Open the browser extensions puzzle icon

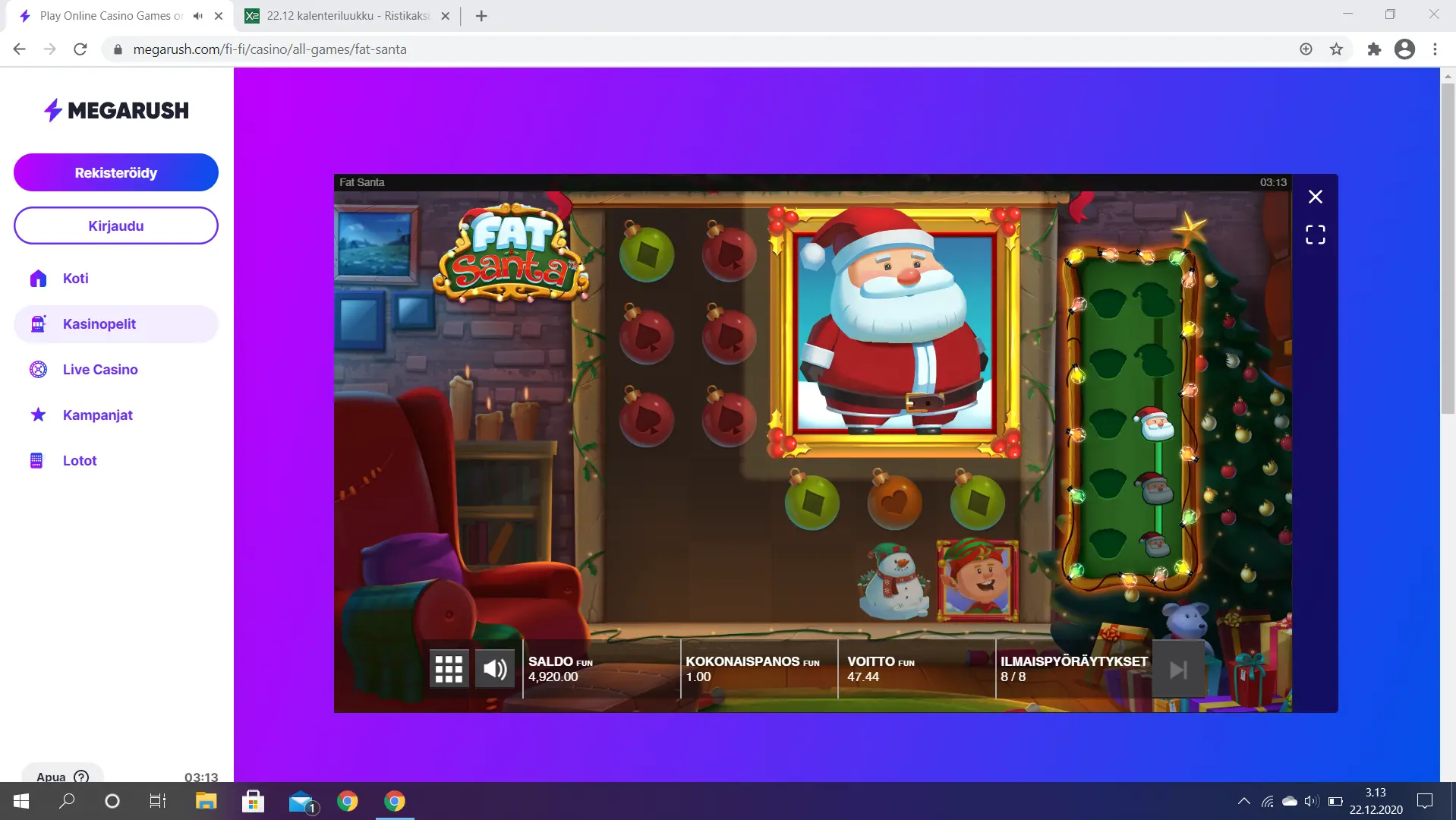tap(1374, 49)
